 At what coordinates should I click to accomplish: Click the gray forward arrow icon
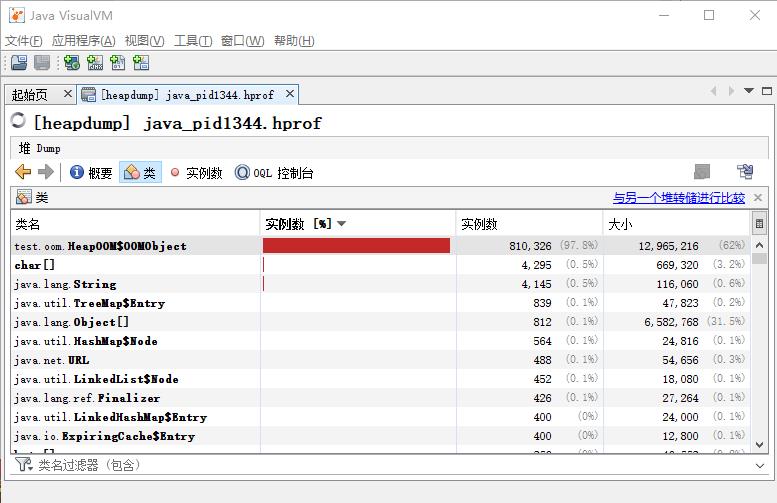pos(46,172)
